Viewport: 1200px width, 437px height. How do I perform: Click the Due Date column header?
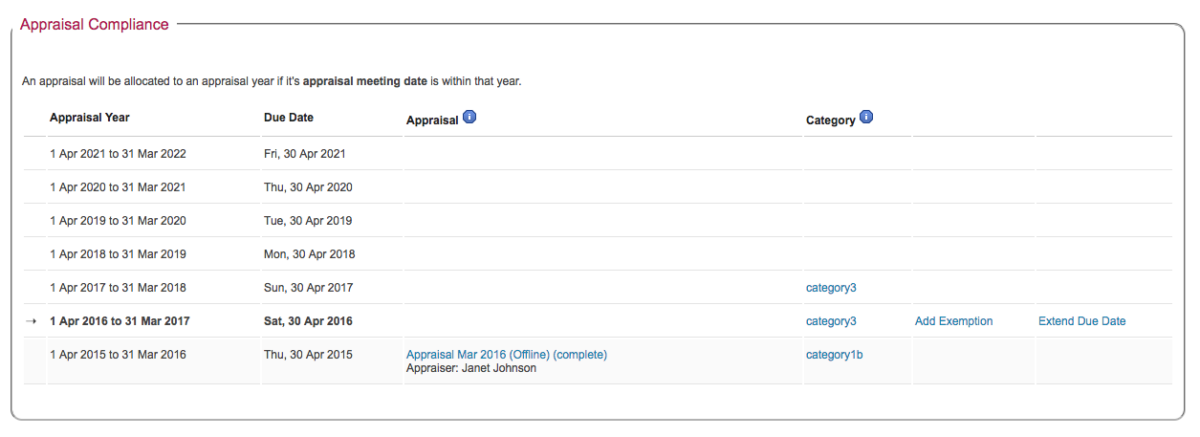click(289, 118)
